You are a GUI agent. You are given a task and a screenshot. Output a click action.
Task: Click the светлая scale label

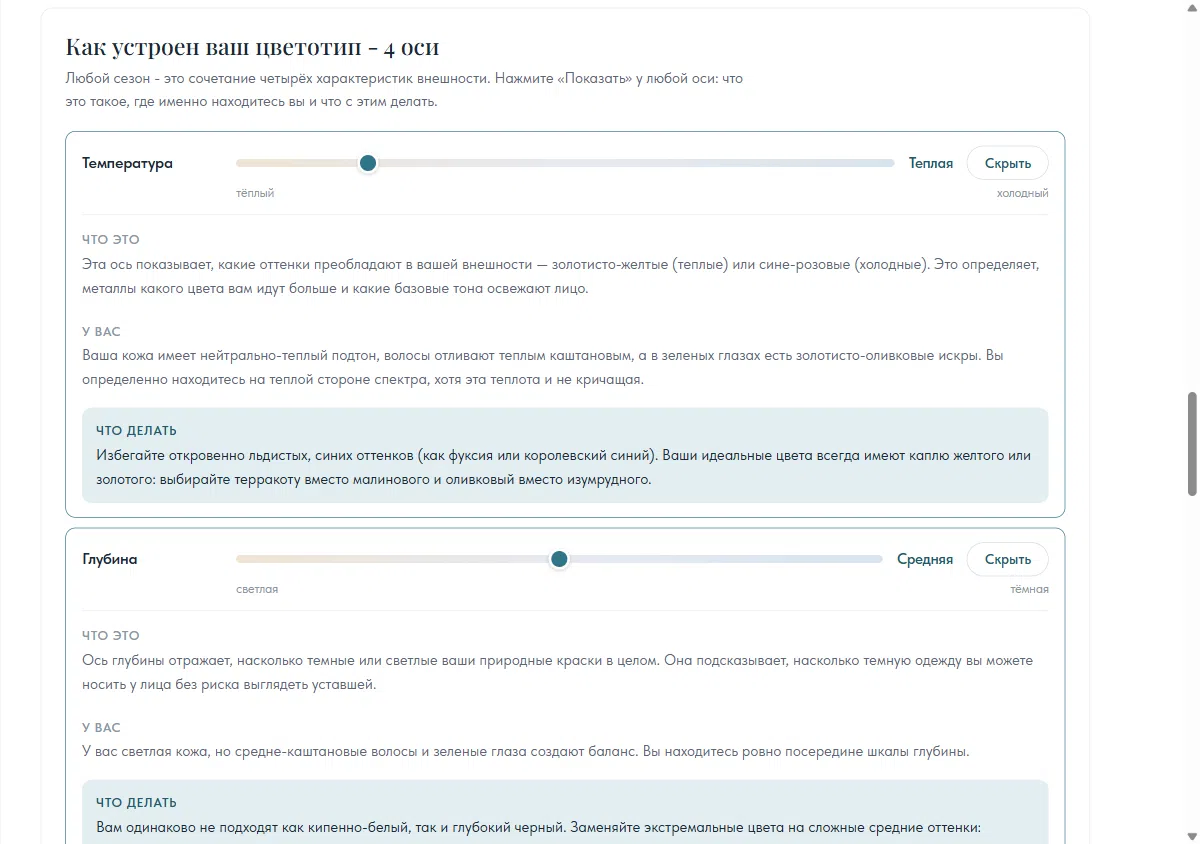tap(257, 589)
